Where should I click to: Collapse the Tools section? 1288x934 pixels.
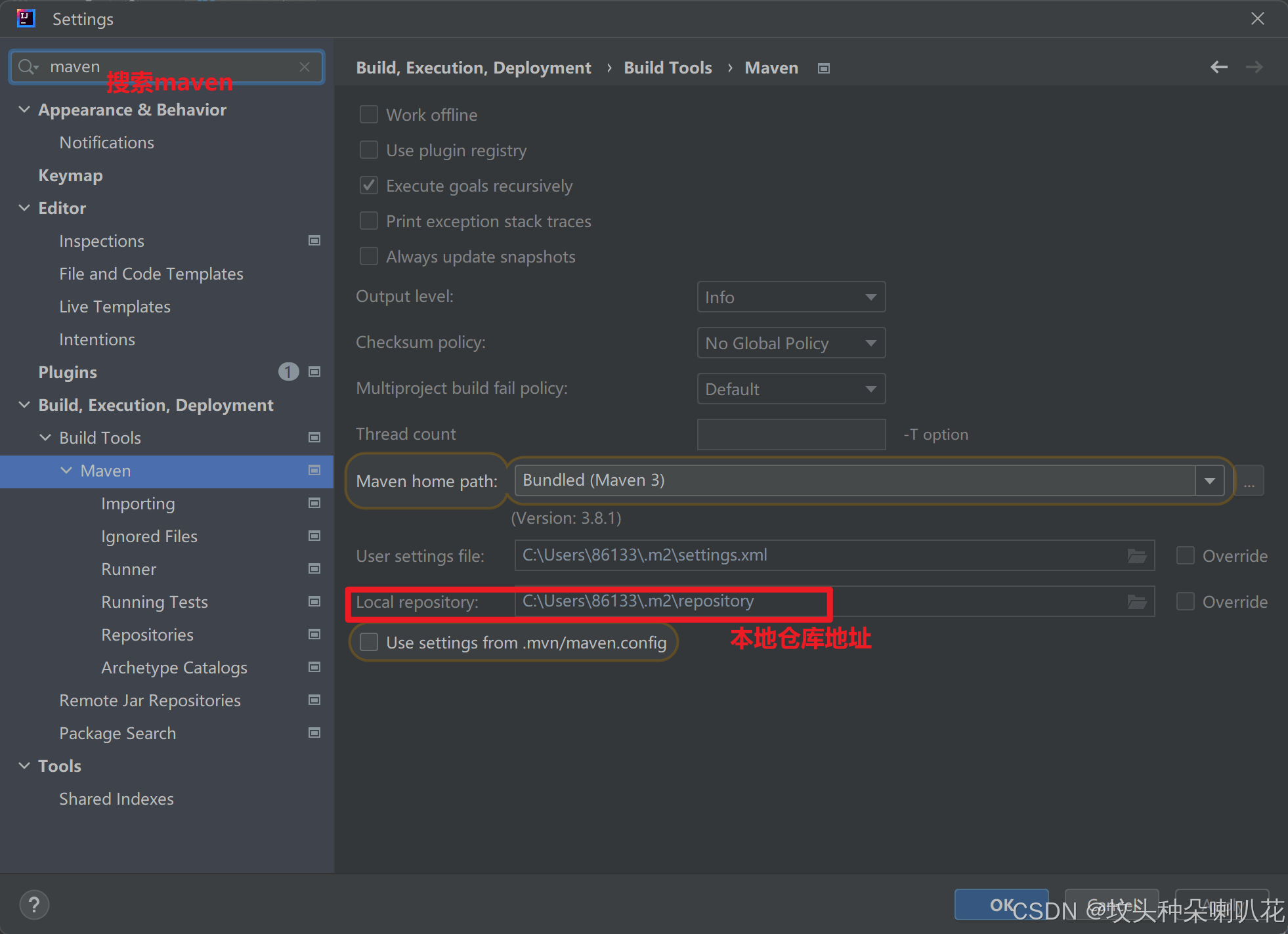click(x=24, y=766)
